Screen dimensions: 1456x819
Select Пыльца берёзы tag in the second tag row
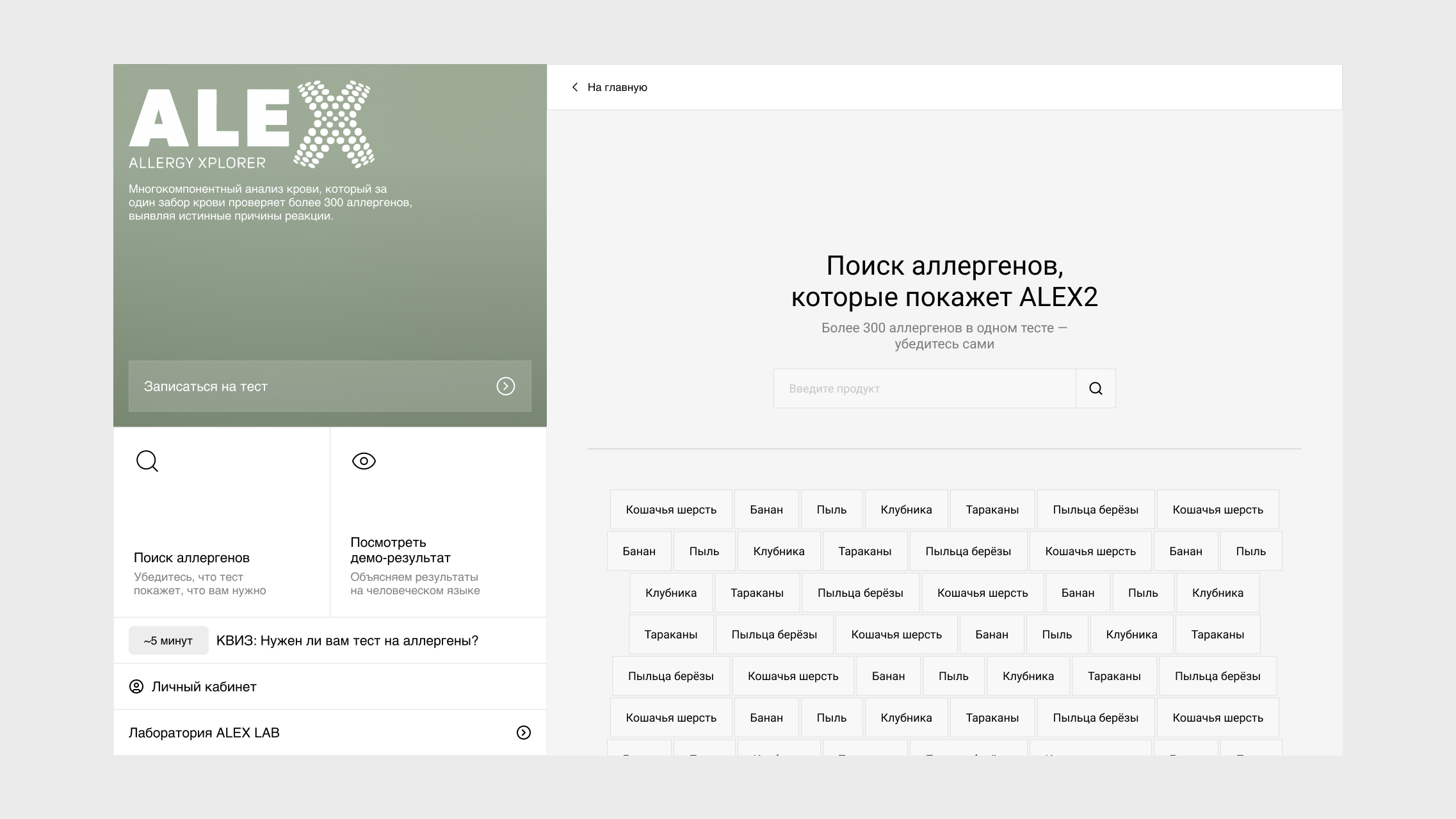(968, 551)
